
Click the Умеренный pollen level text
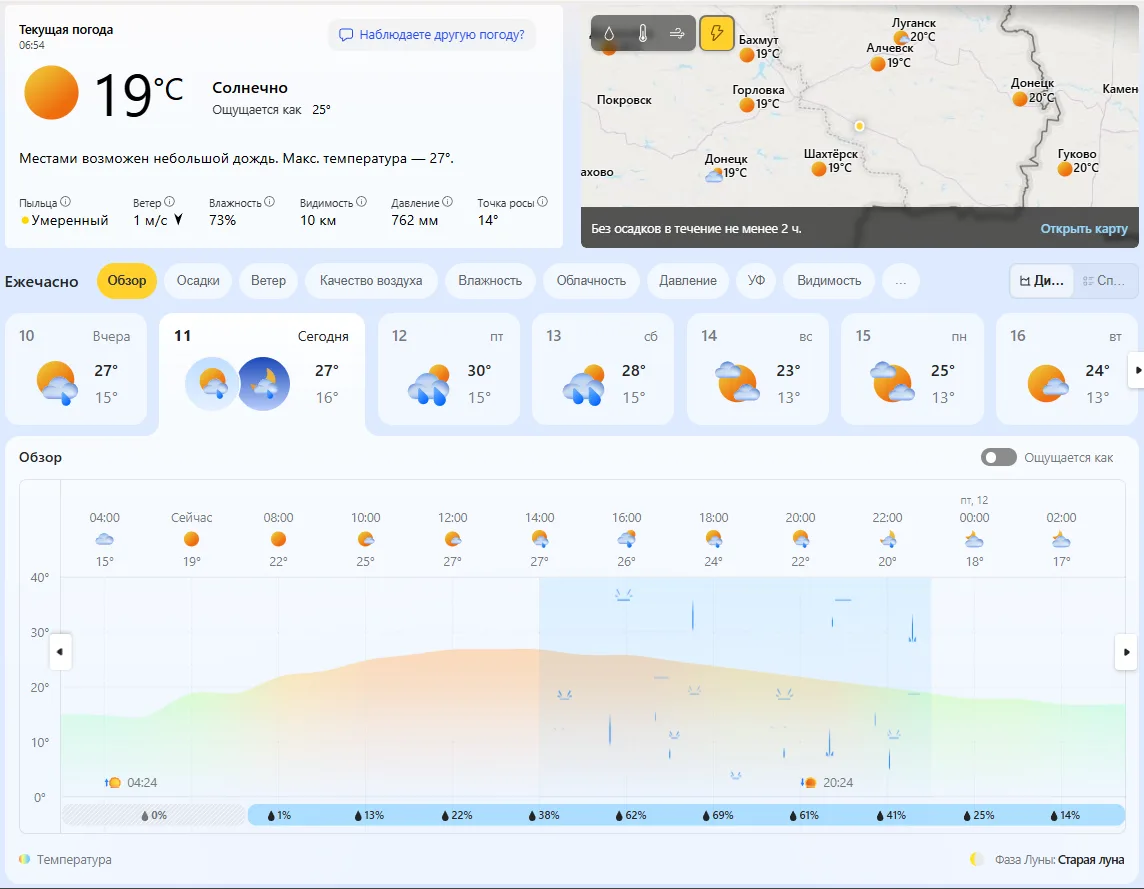click(x=69, y=220)
